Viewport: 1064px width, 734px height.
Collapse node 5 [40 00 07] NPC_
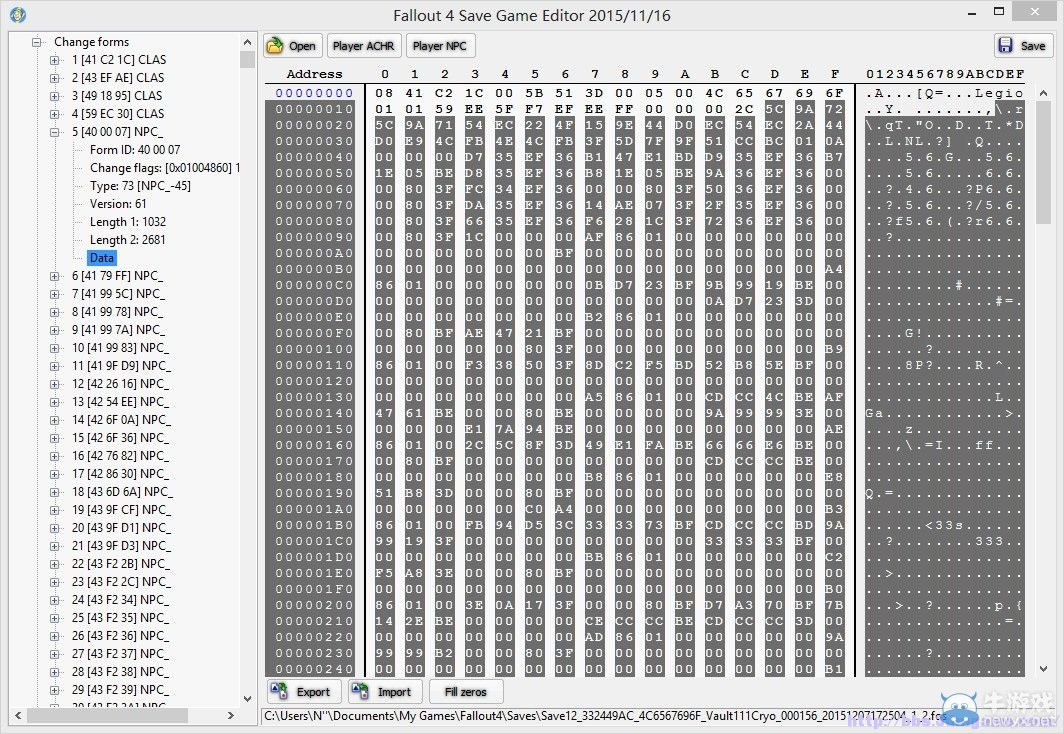click(x=54, y=132)
